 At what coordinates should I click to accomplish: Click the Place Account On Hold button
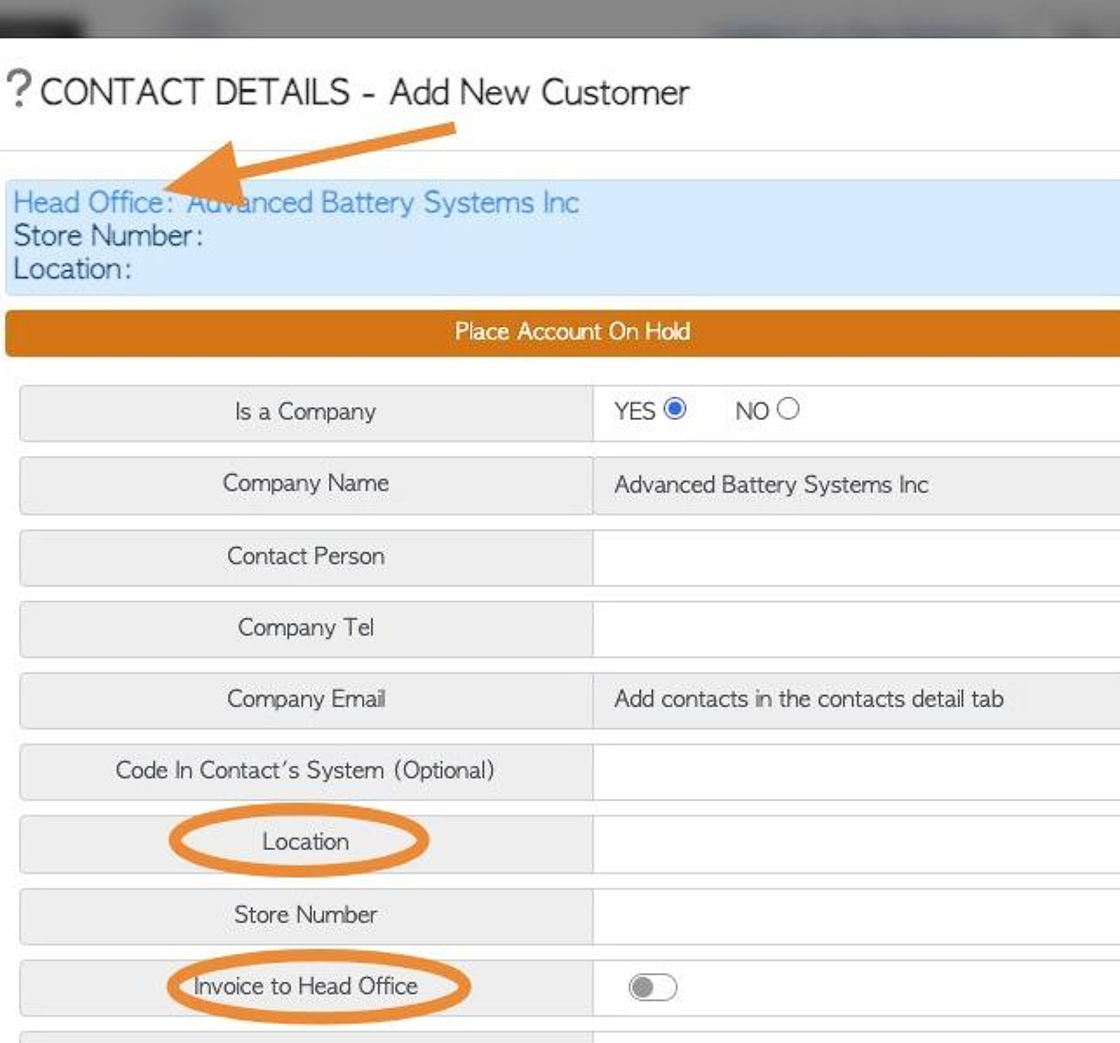(562, 332)
